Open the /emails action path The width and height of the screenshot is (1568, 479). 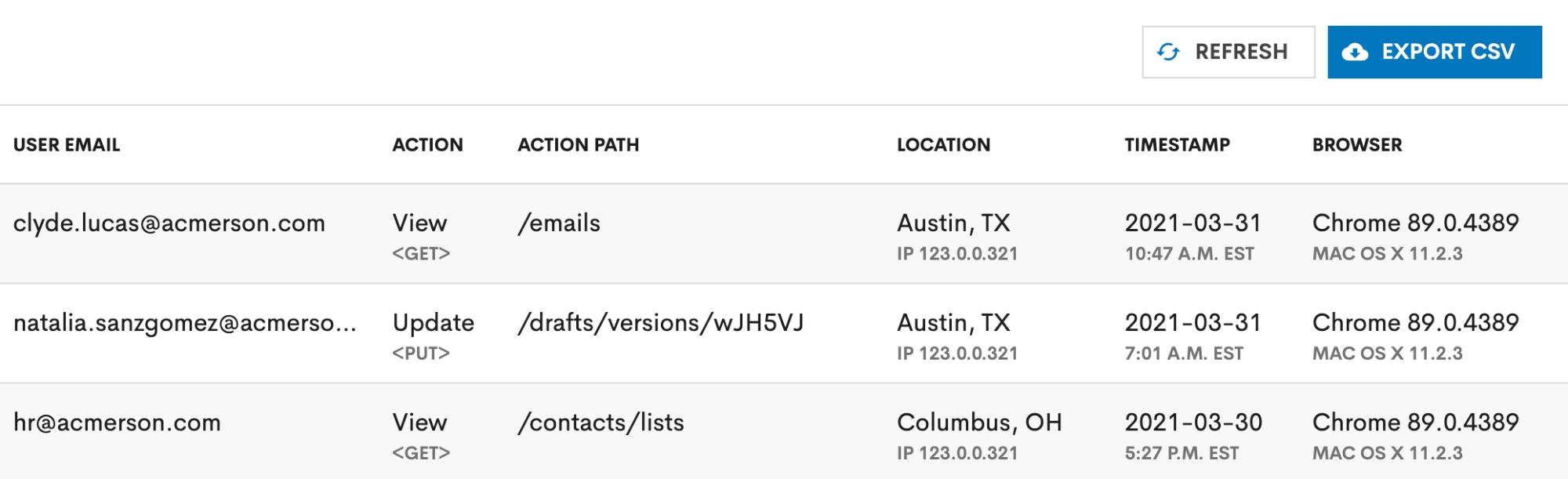(x=559, y=223)
